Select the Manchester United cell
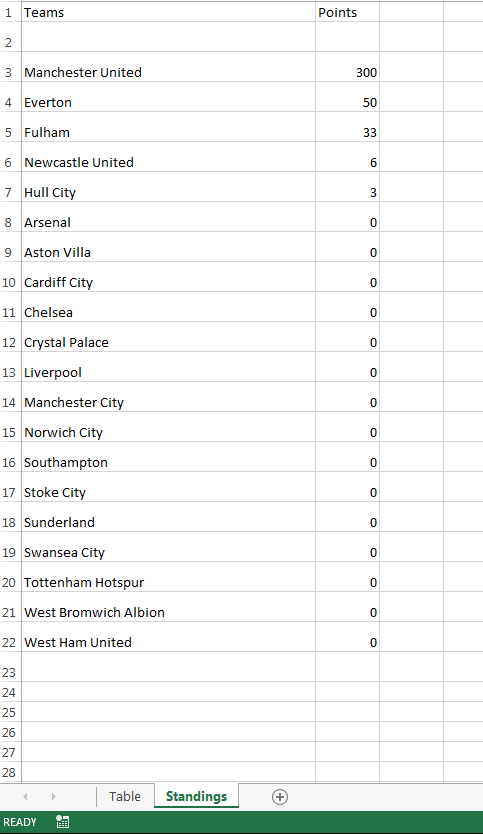Screen dimensions: 483x834 [x=169, y=72]
